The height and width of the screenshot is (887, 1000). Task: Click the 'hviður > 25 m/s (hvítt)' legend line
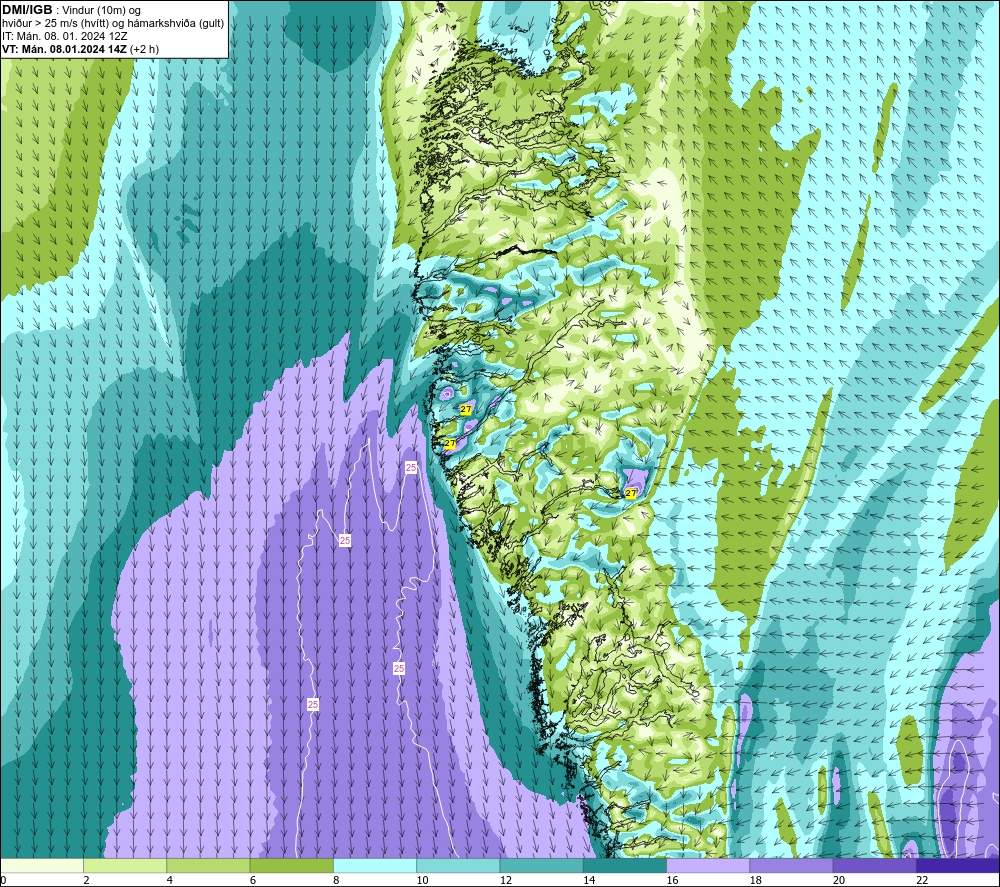[113, 24]
